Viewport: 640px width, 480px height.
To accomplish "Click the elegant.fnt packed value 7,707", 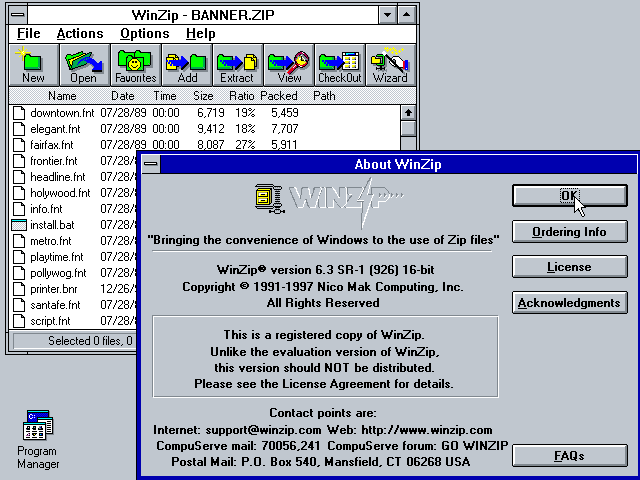I will pyautogui.click(x=284, y=129).
